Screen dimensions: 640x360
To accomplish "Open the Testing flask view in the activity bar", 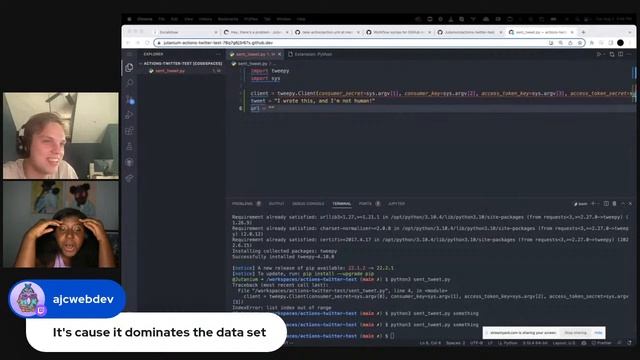I will [129, 147].
